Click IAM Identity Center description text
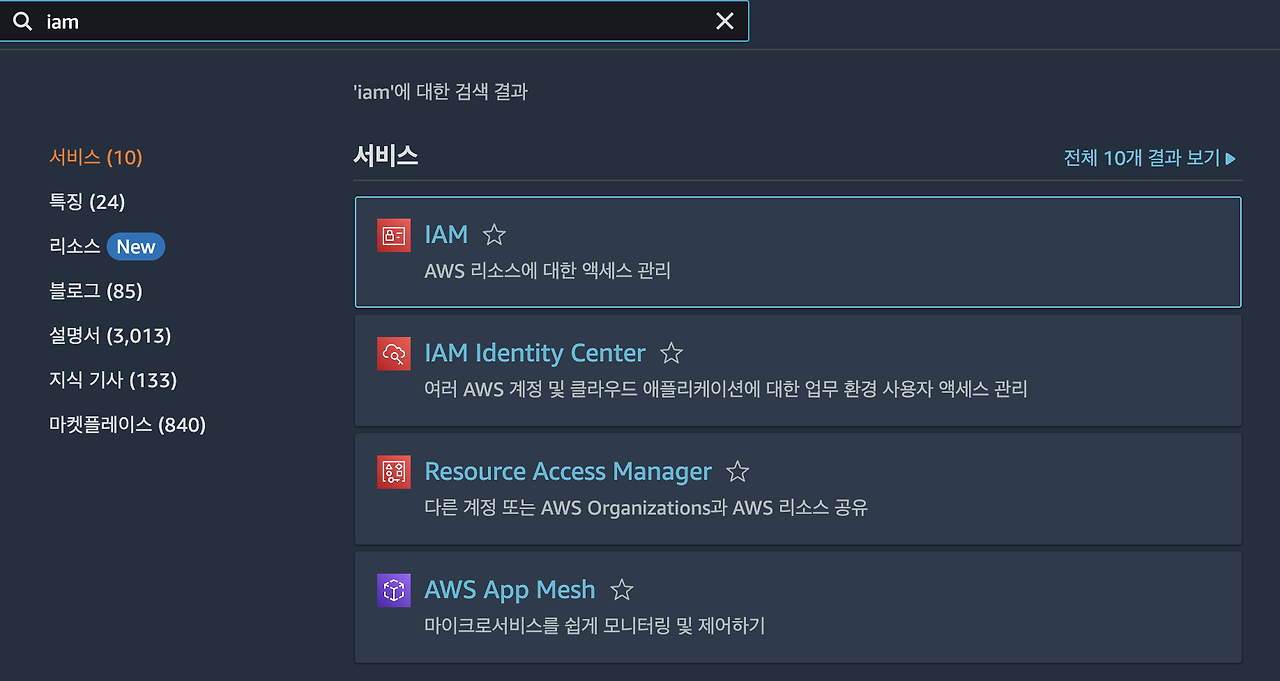The height and width of the screenshot is (681, 1280). point(726,389)
